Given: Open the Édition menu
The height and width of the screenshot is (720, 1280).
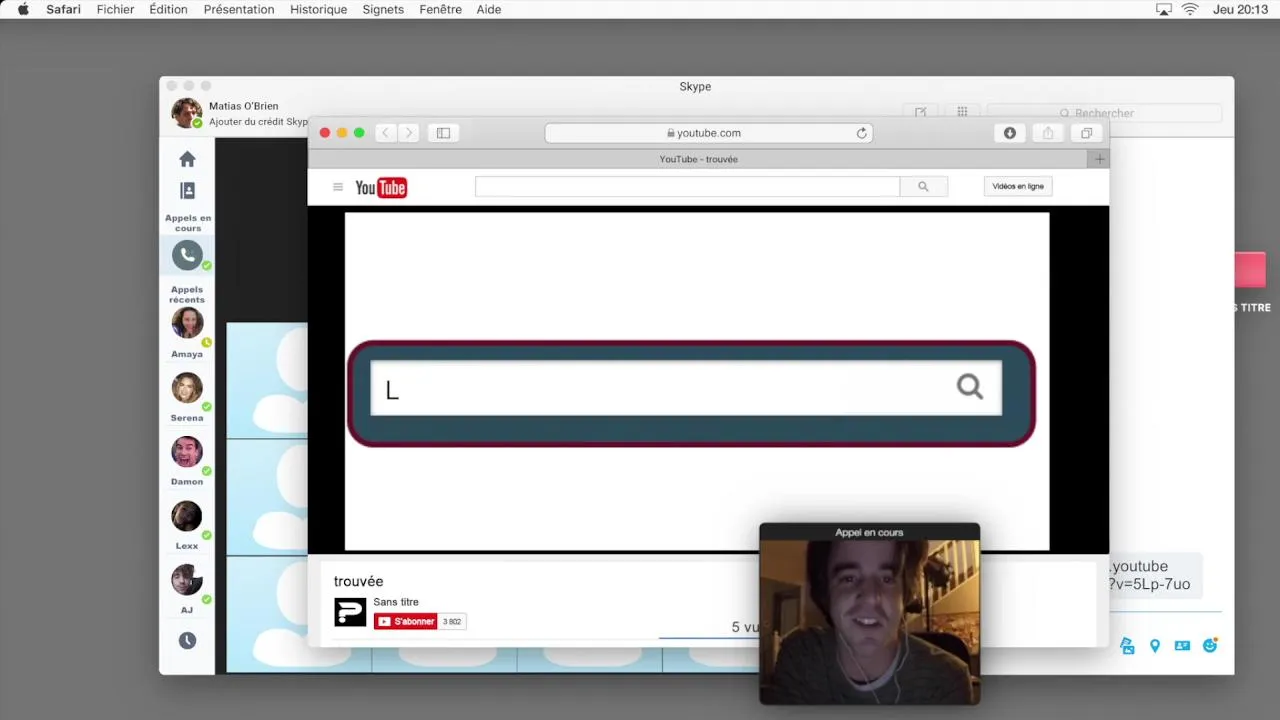Looking at the screenshot, I should pos(168,9).
